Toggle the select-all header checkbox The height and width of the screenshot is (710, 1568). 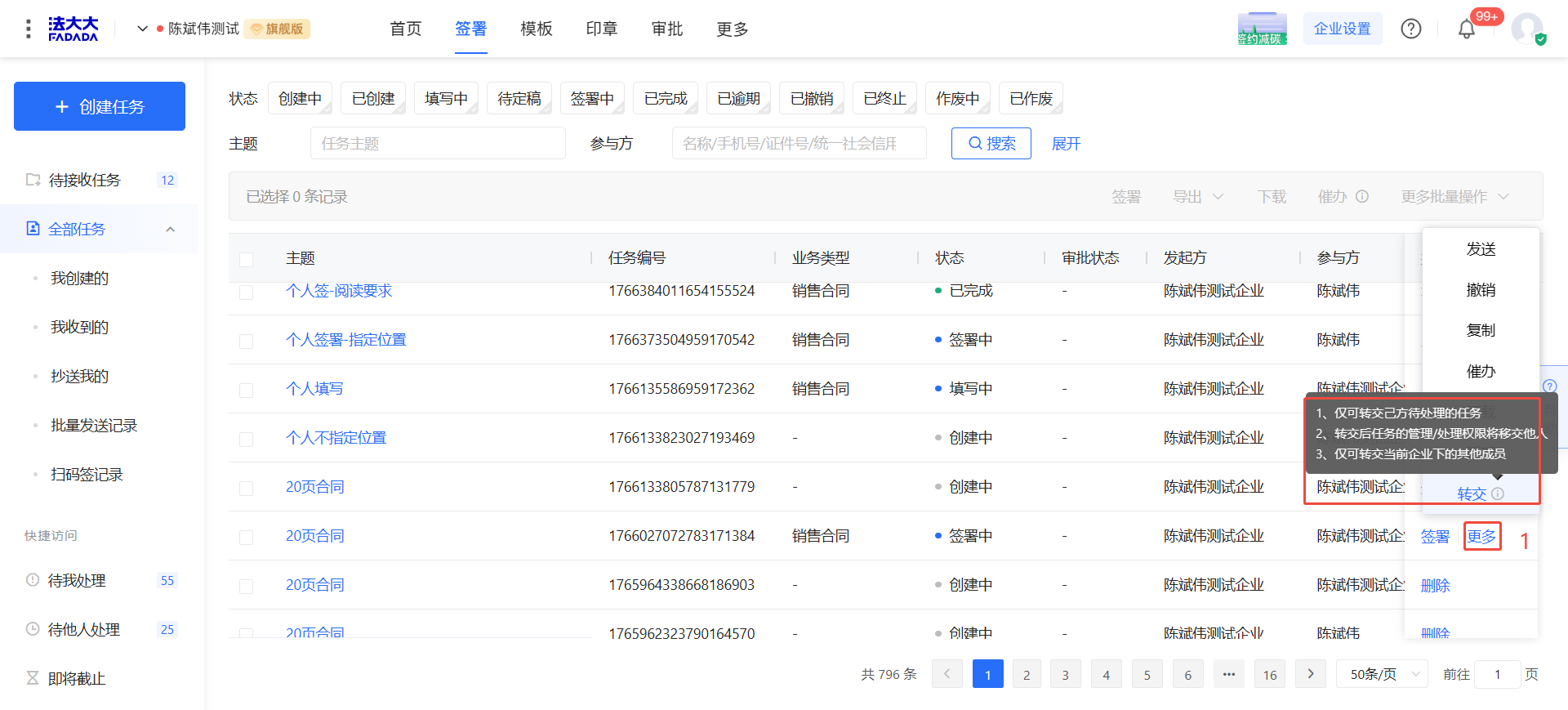246,259
